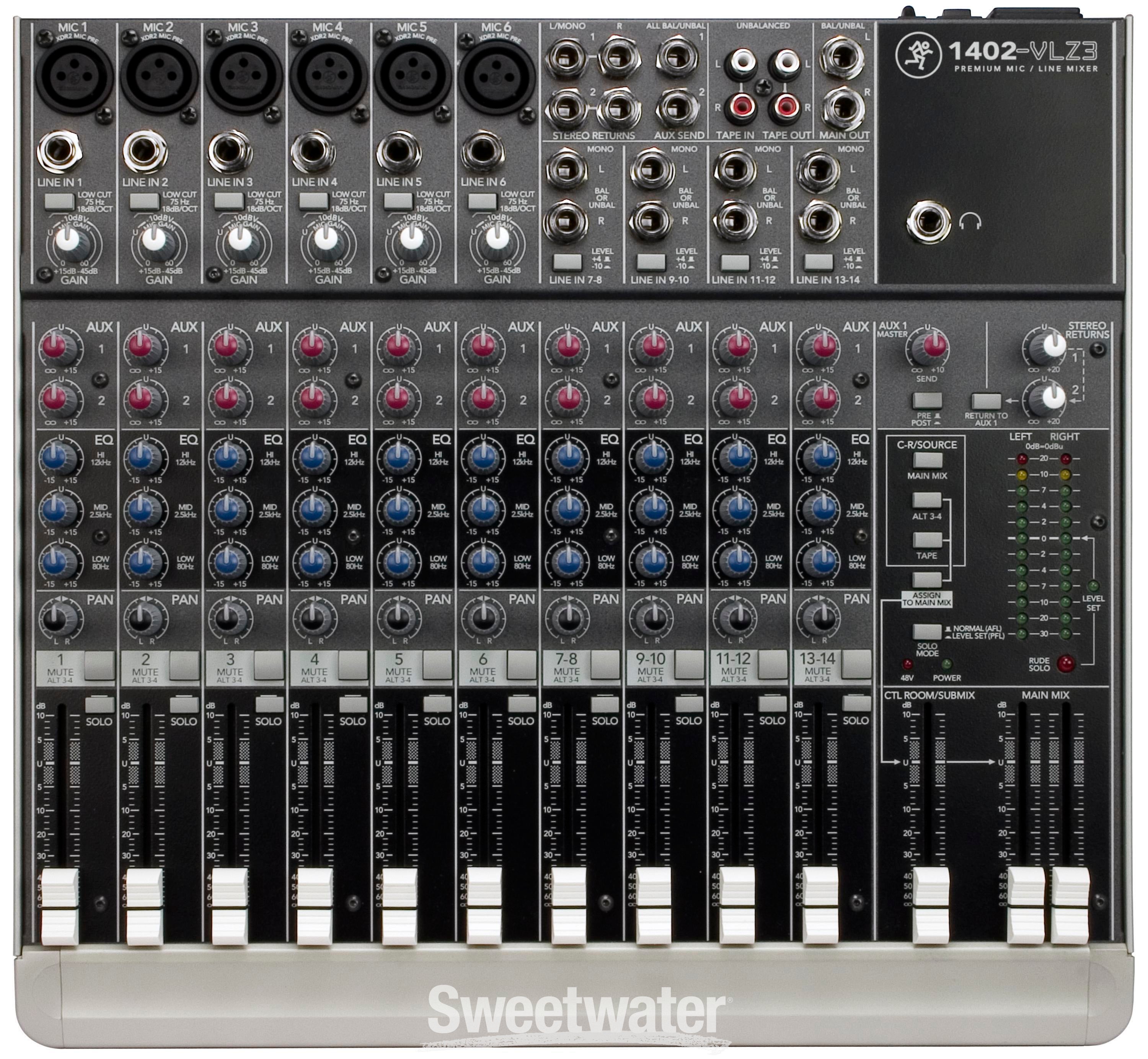Toggle the RETURN TO AUX 1 switch
Screen dimensions: 1148x1059
click(x=987, y=401)
